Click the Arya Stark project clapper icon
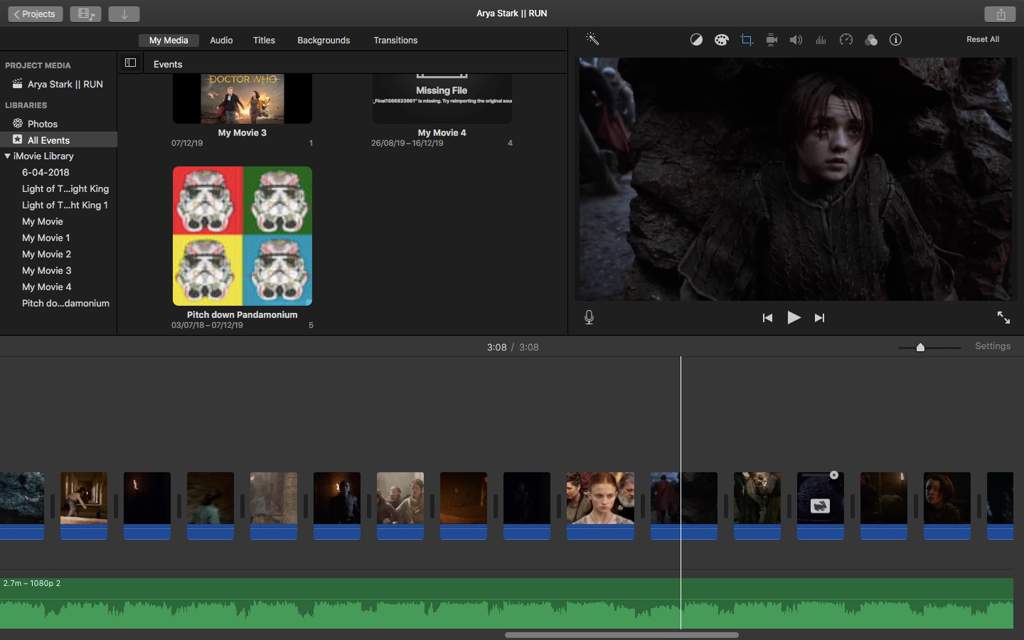Image resolution: width=1024 pixels, height=640 pixels. (x=18, y=84)
